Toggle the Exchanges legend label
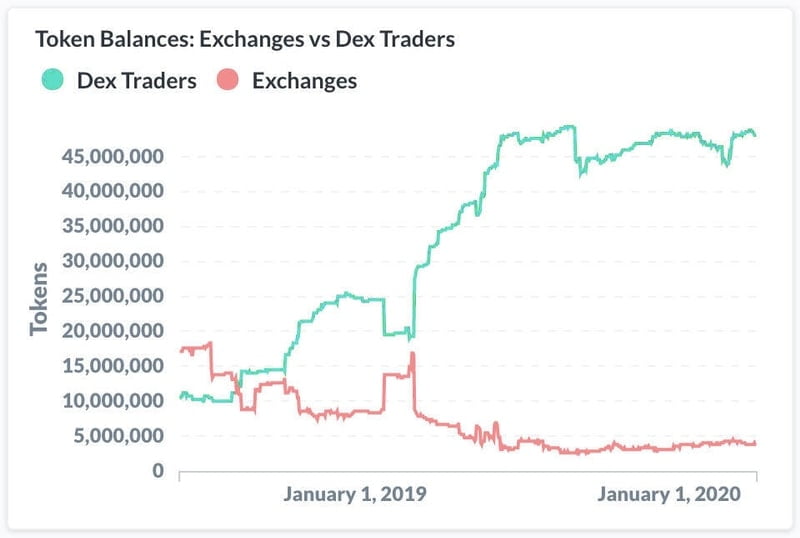Viewport: 800px width, 538px height. click(x=305, y=81)
